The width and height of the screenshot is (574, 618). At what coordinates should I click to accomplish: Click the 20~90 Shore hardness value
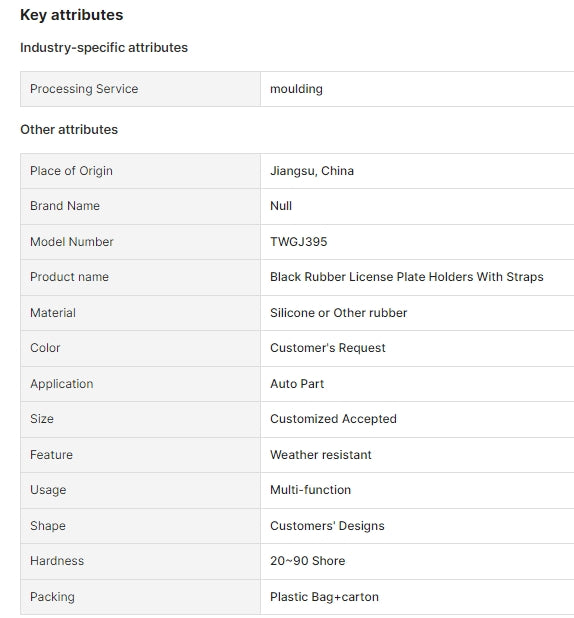[x=308, y=561]
